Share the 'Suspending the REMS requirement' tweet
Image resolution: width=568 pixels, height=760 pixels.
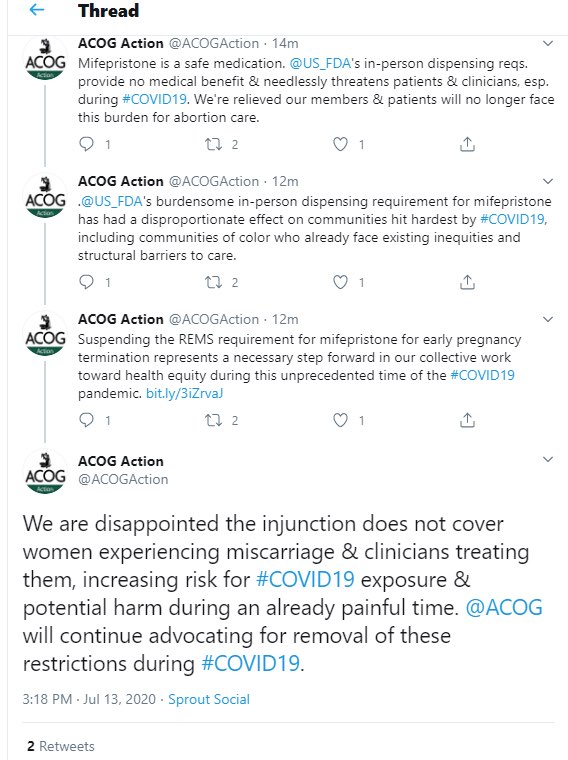(467, 420)
